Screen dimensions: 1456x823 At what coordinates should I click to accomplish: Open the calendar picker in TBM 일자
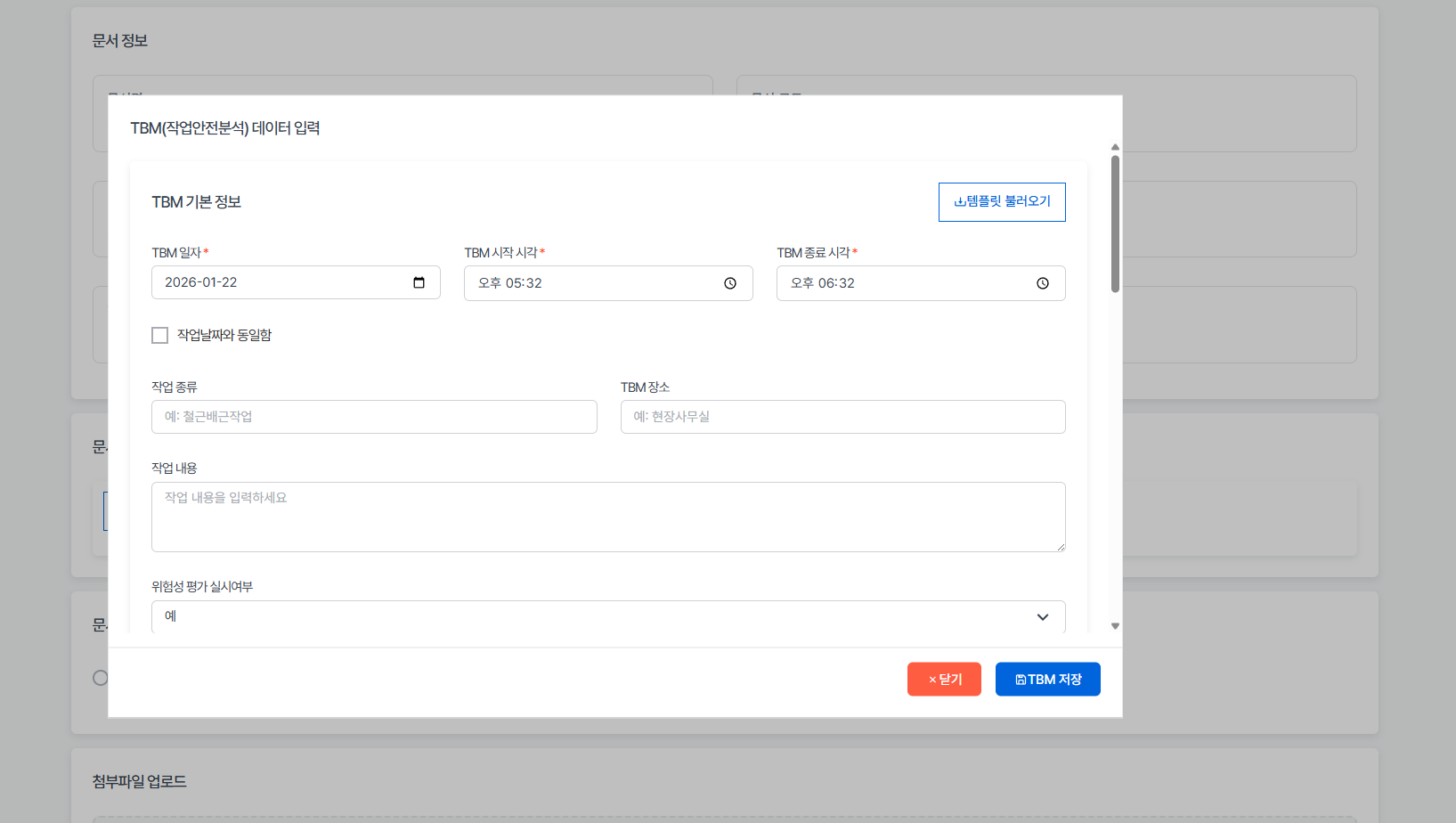click(419, 283)
